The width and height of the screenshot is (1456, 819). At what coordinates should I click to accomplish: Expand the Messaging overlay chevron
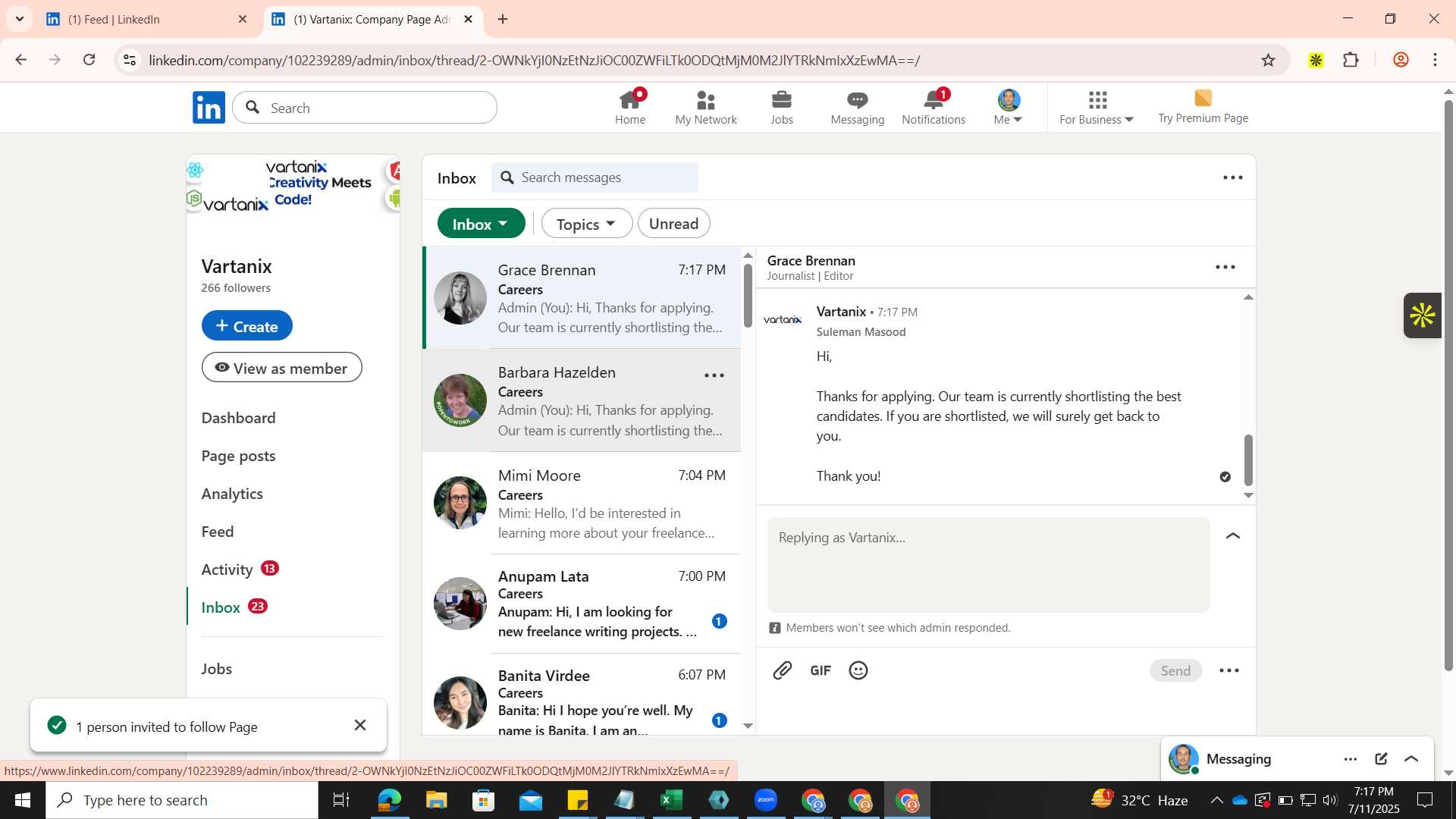click(1411, 759)
